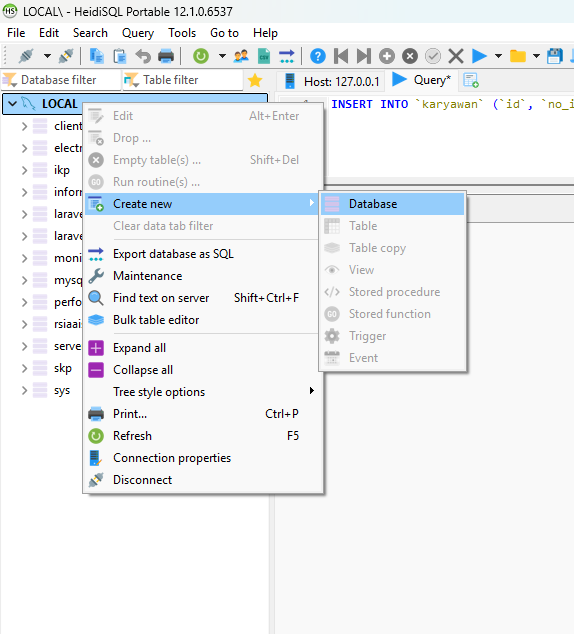The image size is (574, 634).
Task: Click the Paste toolbar icon
Action: (120, 56)
